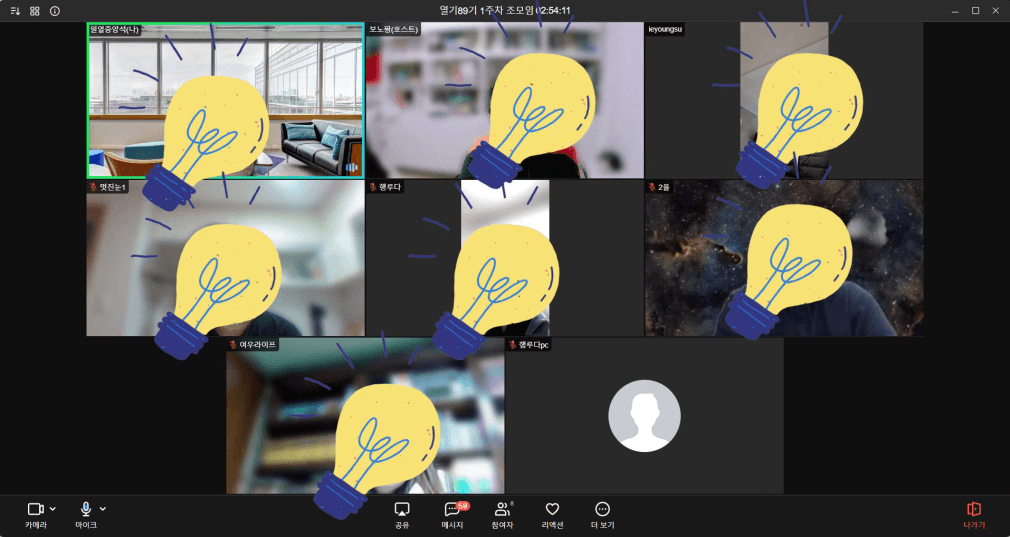Open the participants (참여자) list
The image size is (1010, 537).
tap(502, 516)
